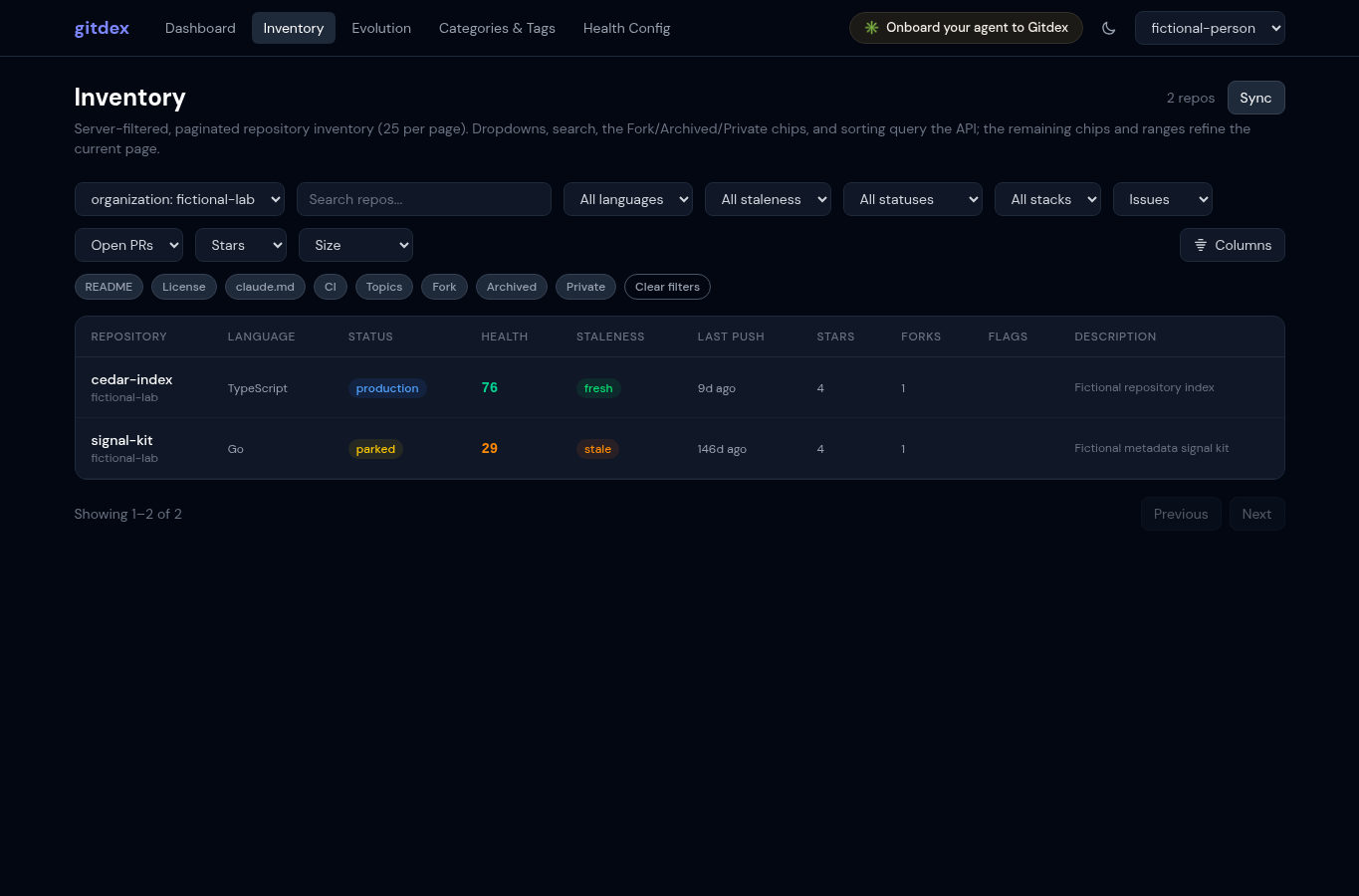Open Categories & Tags tab

point(497,28)
